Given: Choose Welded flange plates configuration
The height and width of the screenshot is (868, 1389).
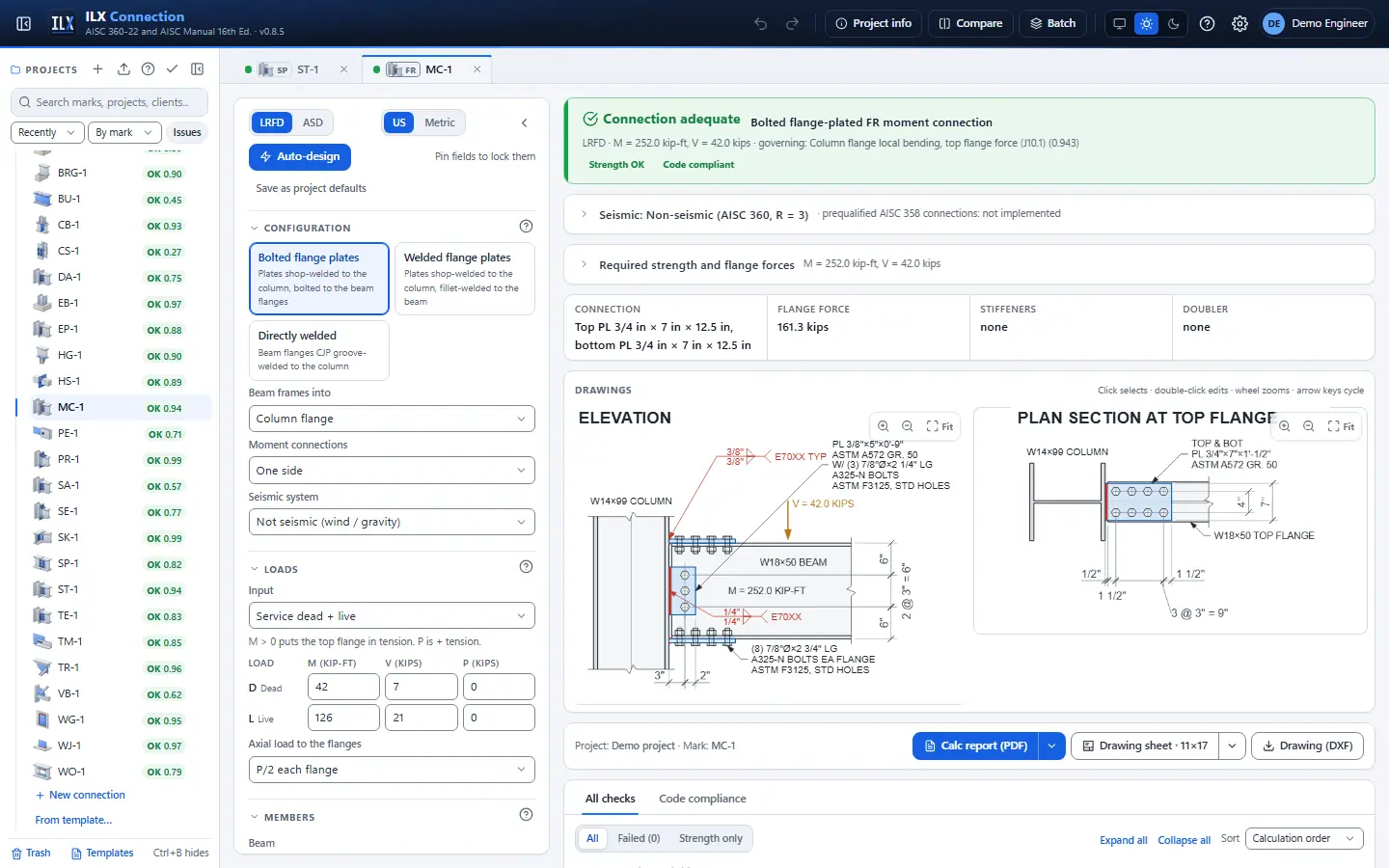Looking at the screenshot, I should tap(464, 279).
